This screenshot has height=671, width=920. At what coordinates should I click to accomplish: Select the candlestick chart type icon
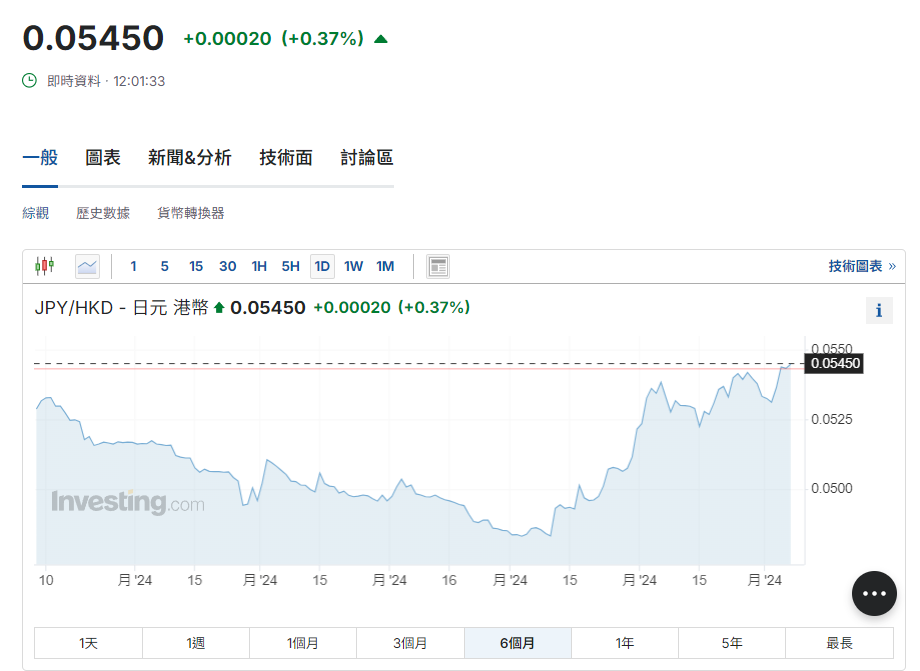(x=44, y=266)
